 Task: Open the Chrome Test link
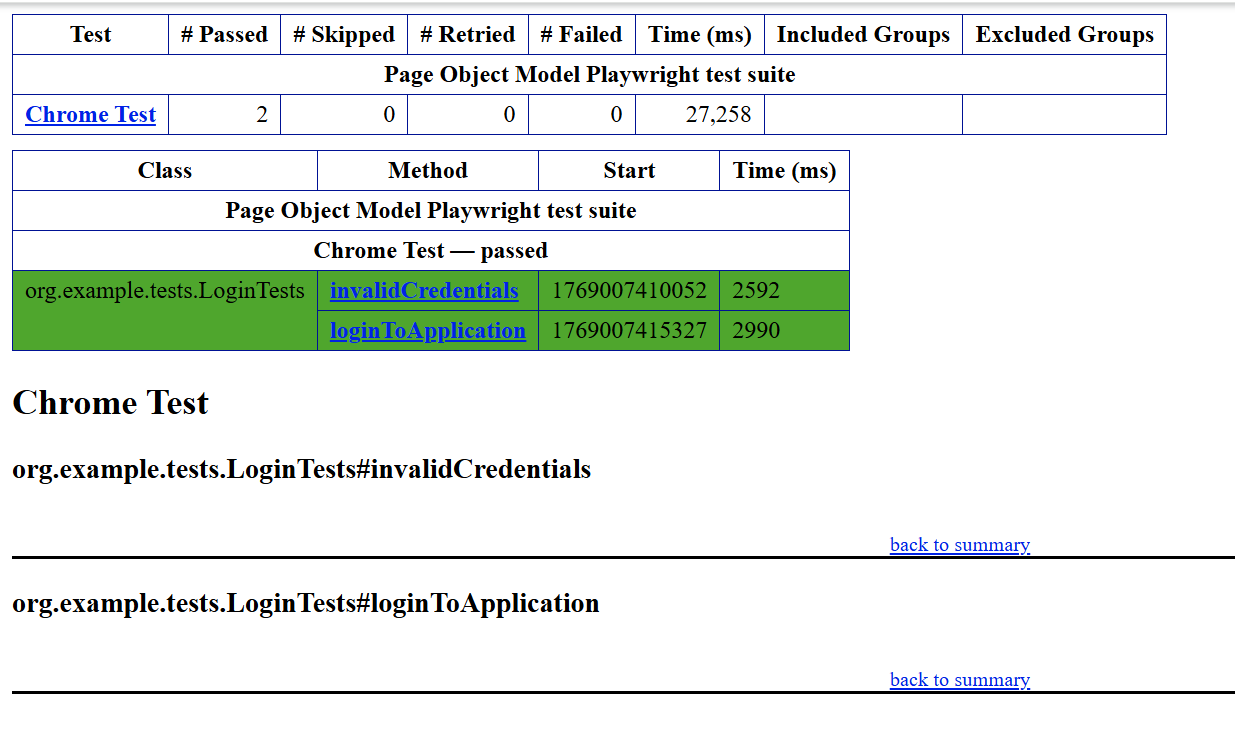pyautogui.click(x=90, y=114)
